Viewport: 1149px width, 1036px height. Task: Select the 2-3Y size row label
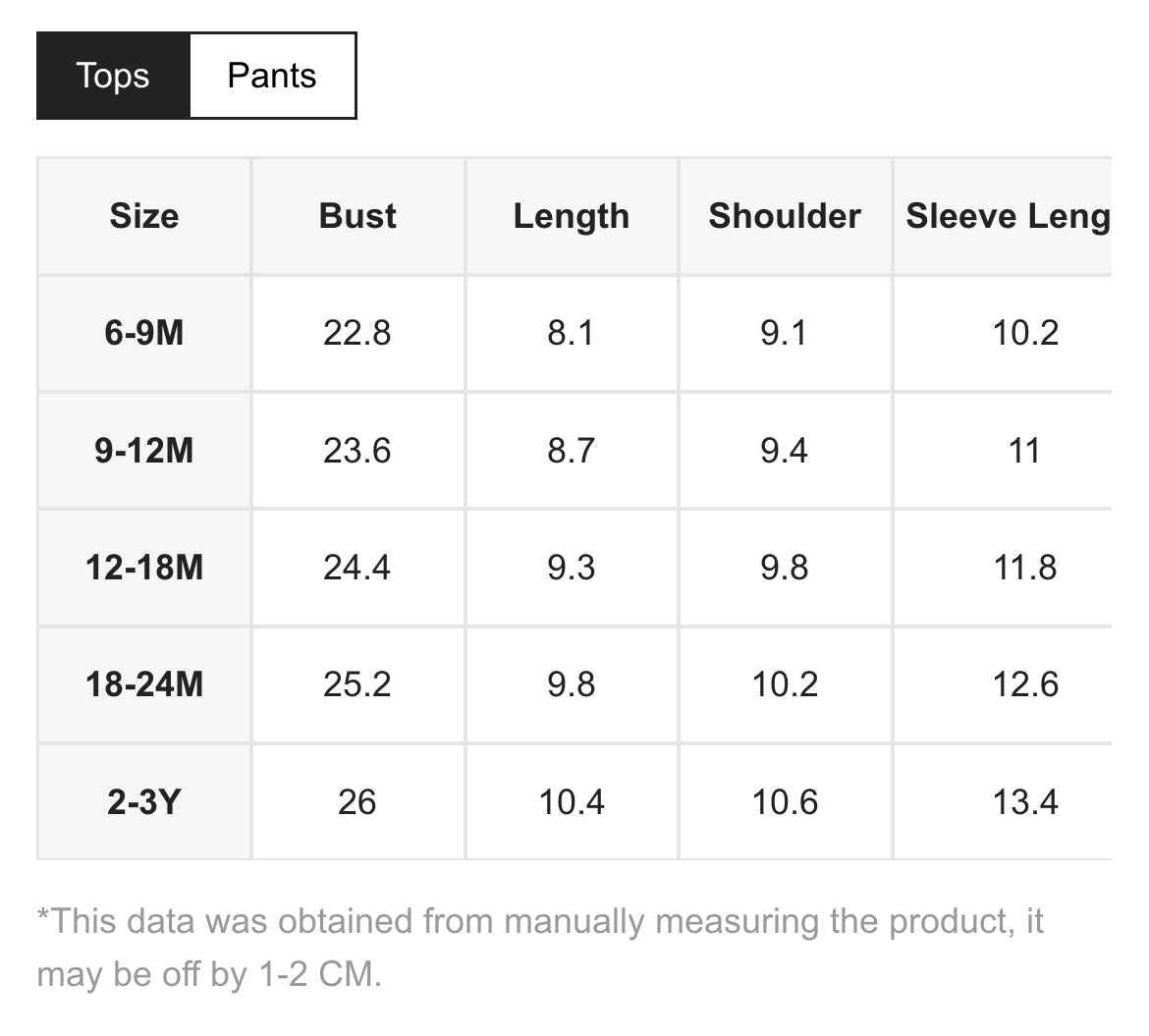[144, 802]
